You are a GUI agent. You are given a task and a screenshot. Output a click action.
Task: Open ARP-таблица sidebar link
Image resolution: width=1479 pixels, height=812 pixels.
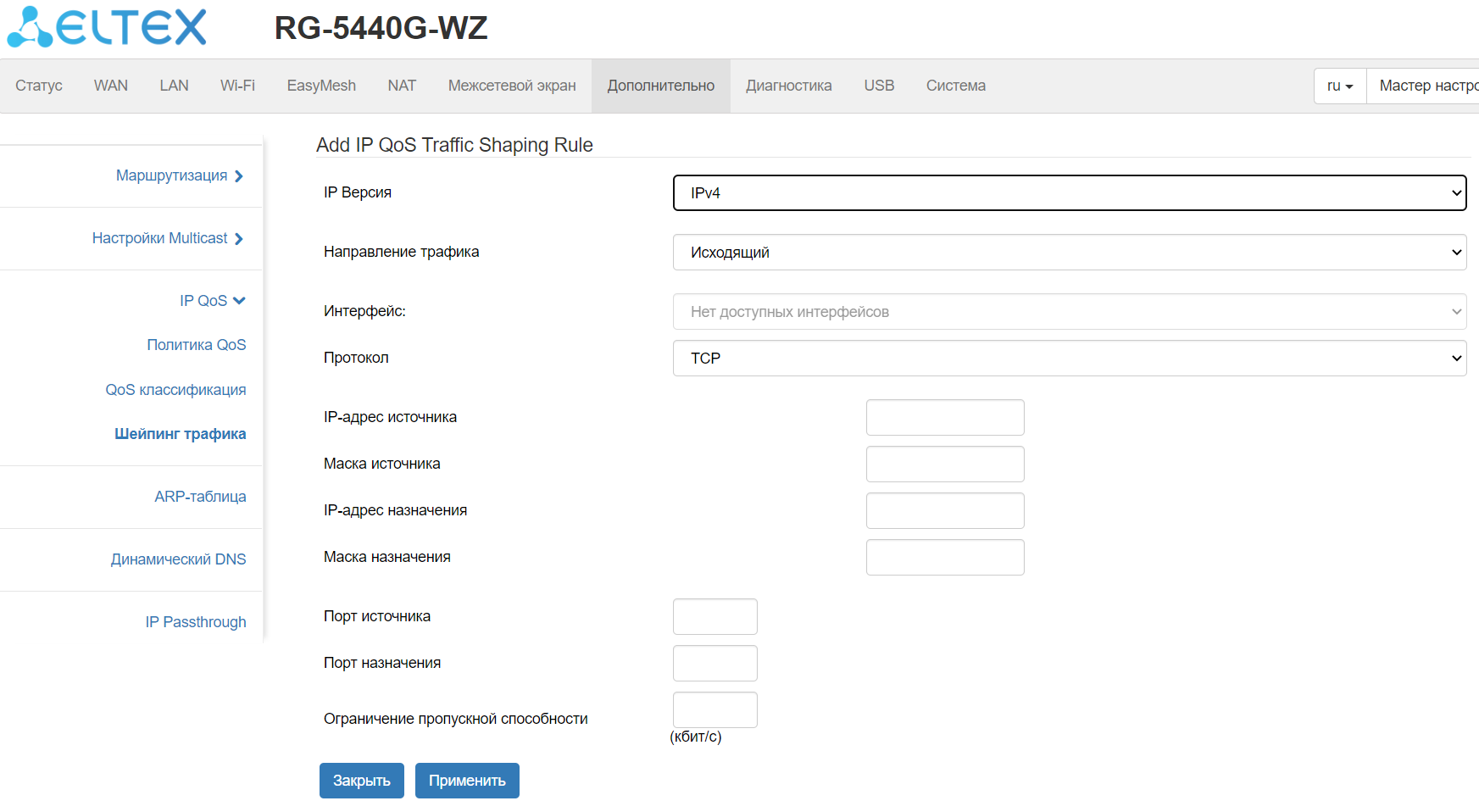(x=200, y=497)
